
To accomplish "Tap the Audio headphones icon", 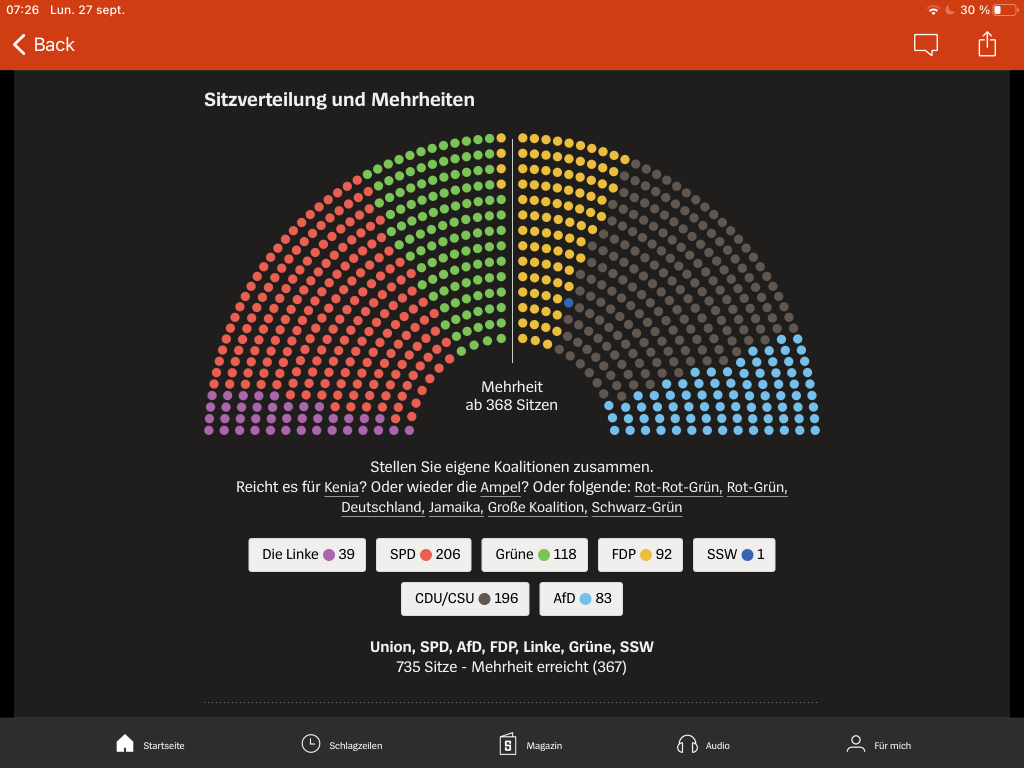I will (703, 744).
